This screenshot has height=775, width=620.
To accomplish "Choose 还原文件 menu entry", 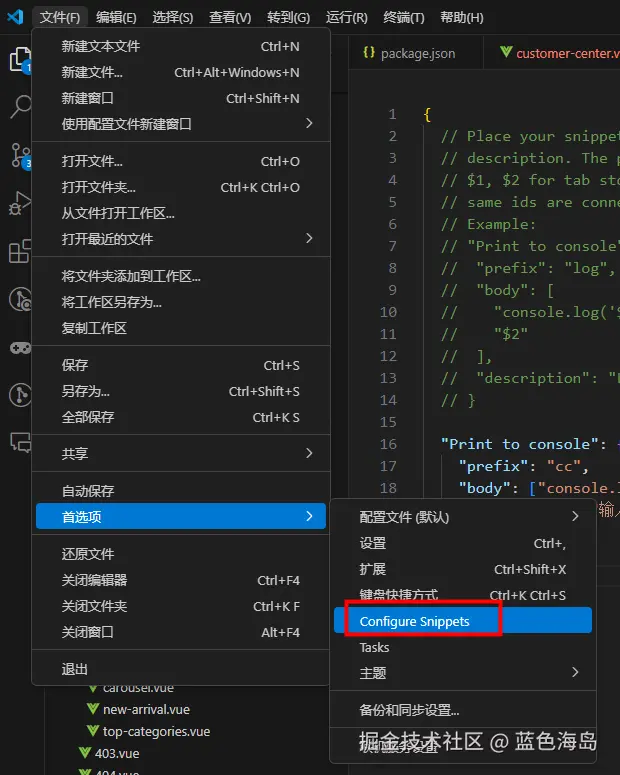I will [181, 554].
